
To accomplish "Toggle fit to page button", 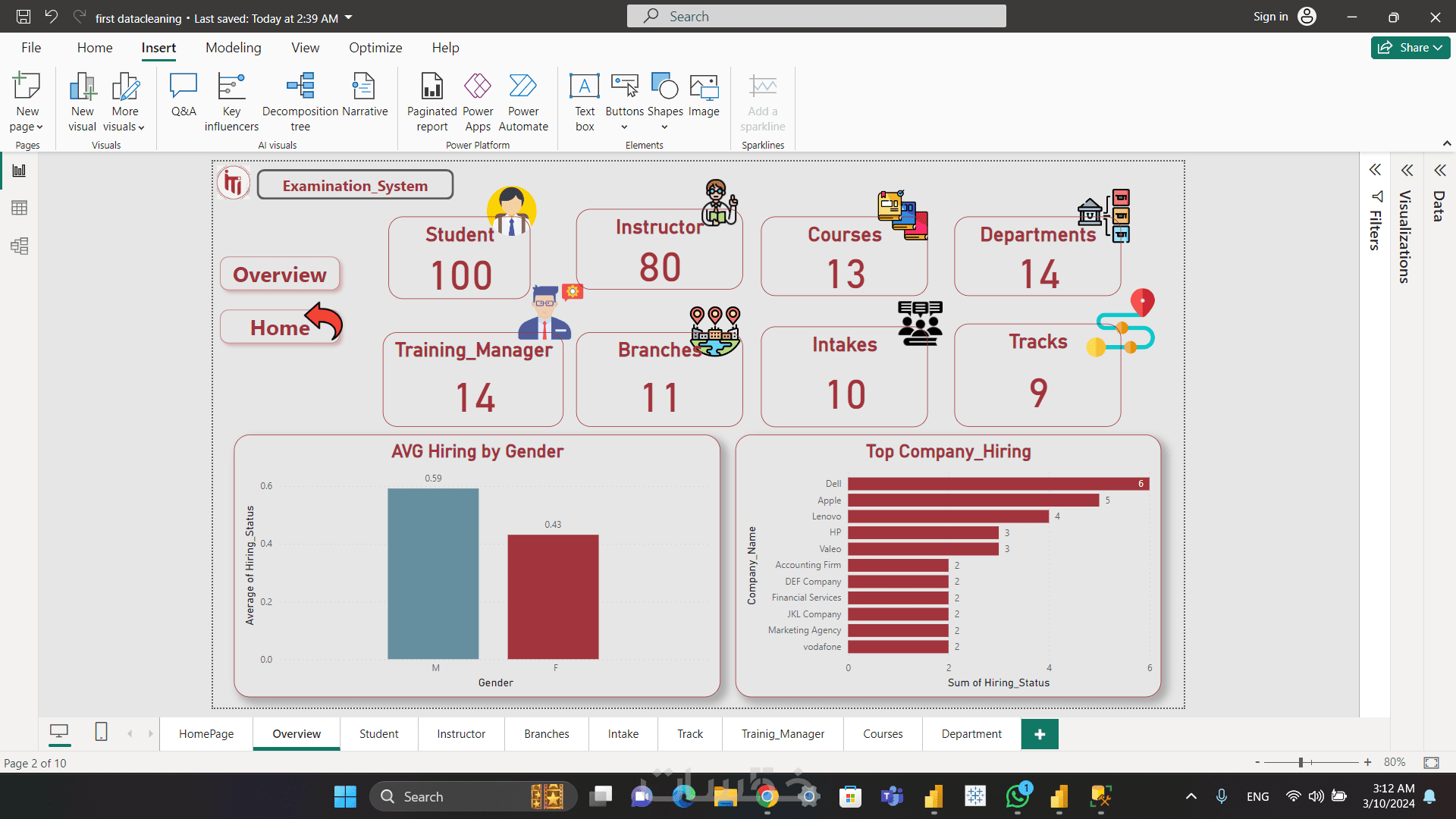I will point(1431,762).
